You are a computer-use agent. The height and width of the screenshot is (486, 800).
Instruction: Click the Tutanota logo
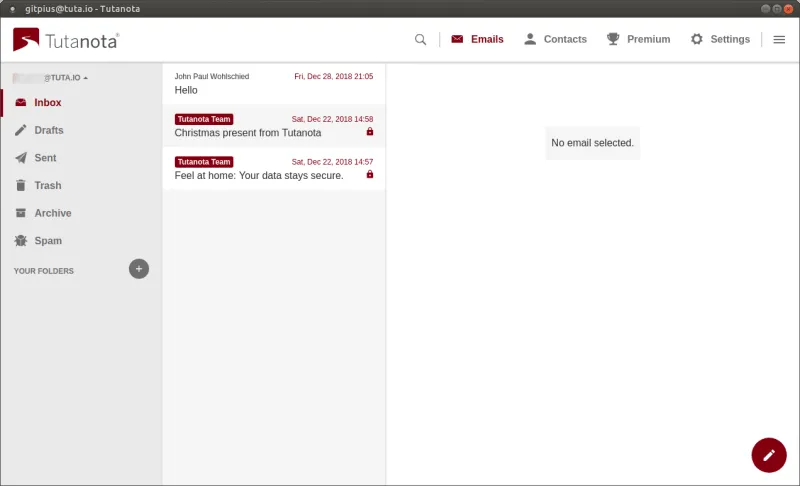pos(66,40)
